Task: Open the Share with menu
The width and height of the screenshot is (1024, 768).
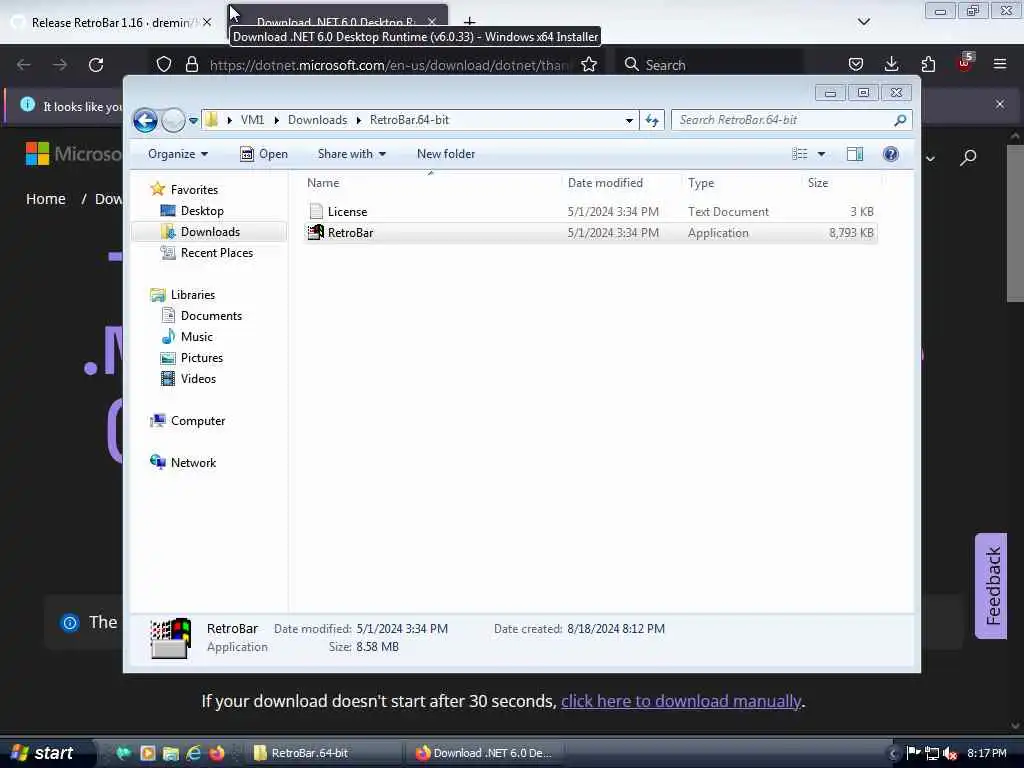Action: (351, 154)
